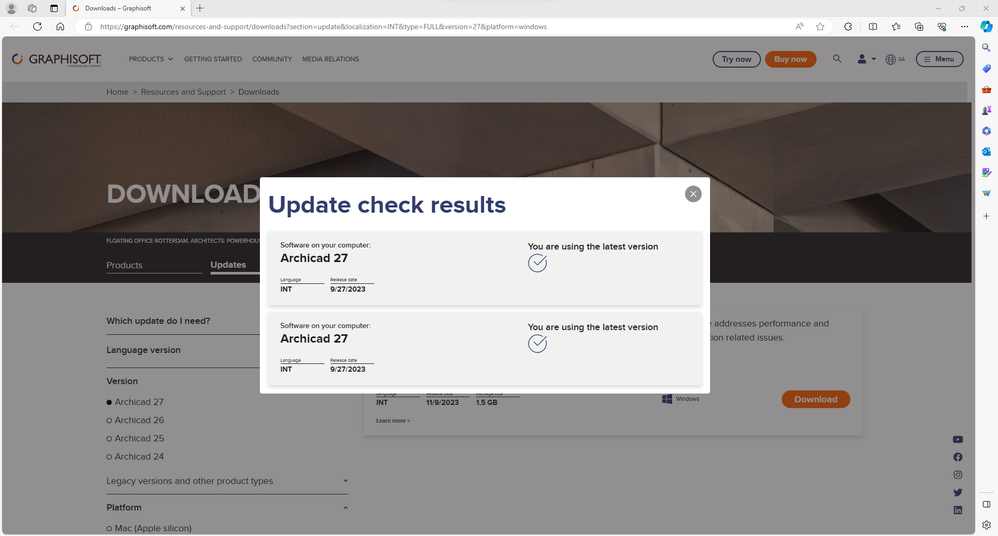Screen dimensions: 998x536
Task: Switch to the Updates tab
Action: tap(228, 265)
